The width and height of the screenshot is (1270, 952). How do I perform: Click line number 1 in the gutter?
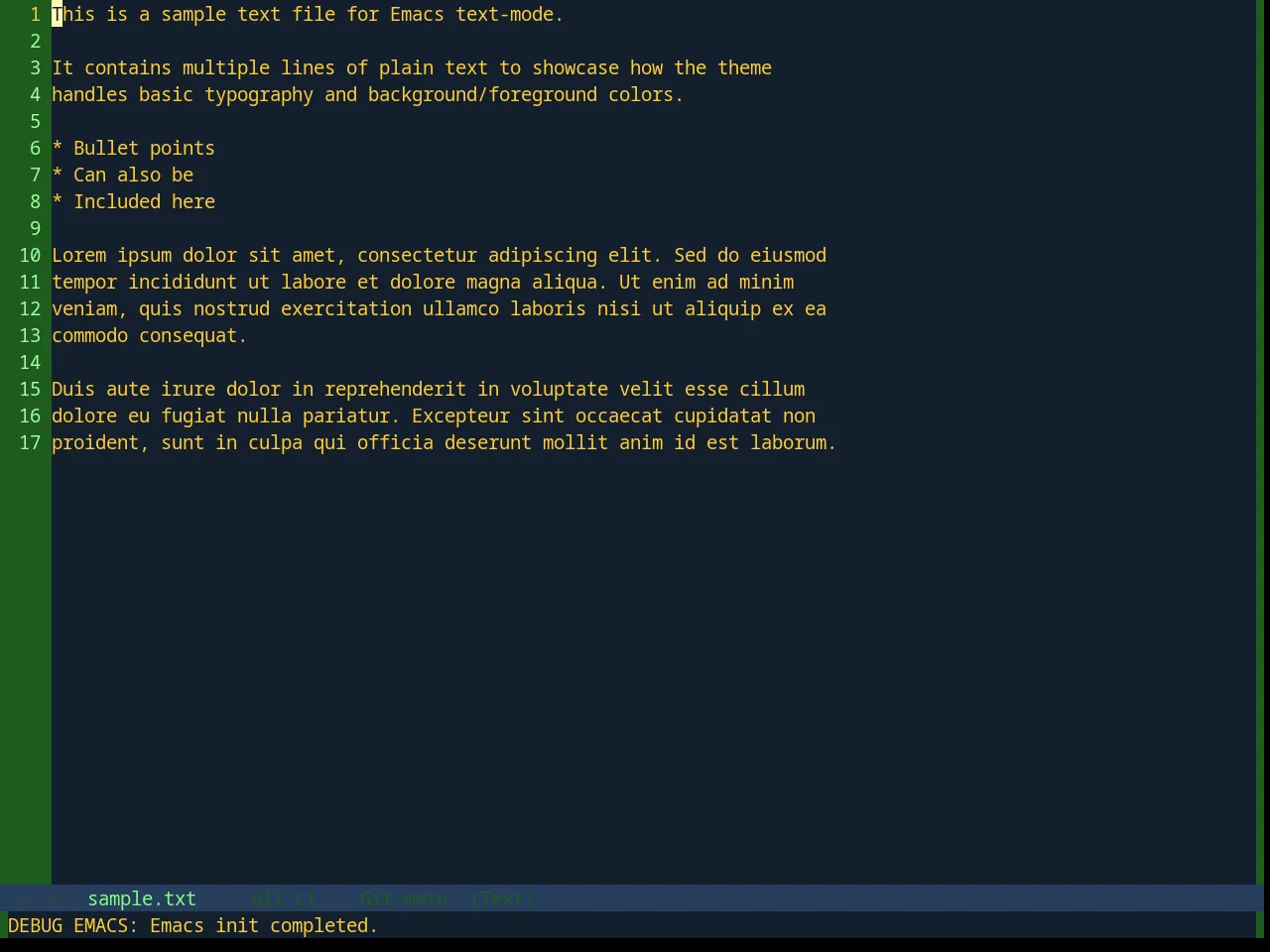(x=36, y=15)
